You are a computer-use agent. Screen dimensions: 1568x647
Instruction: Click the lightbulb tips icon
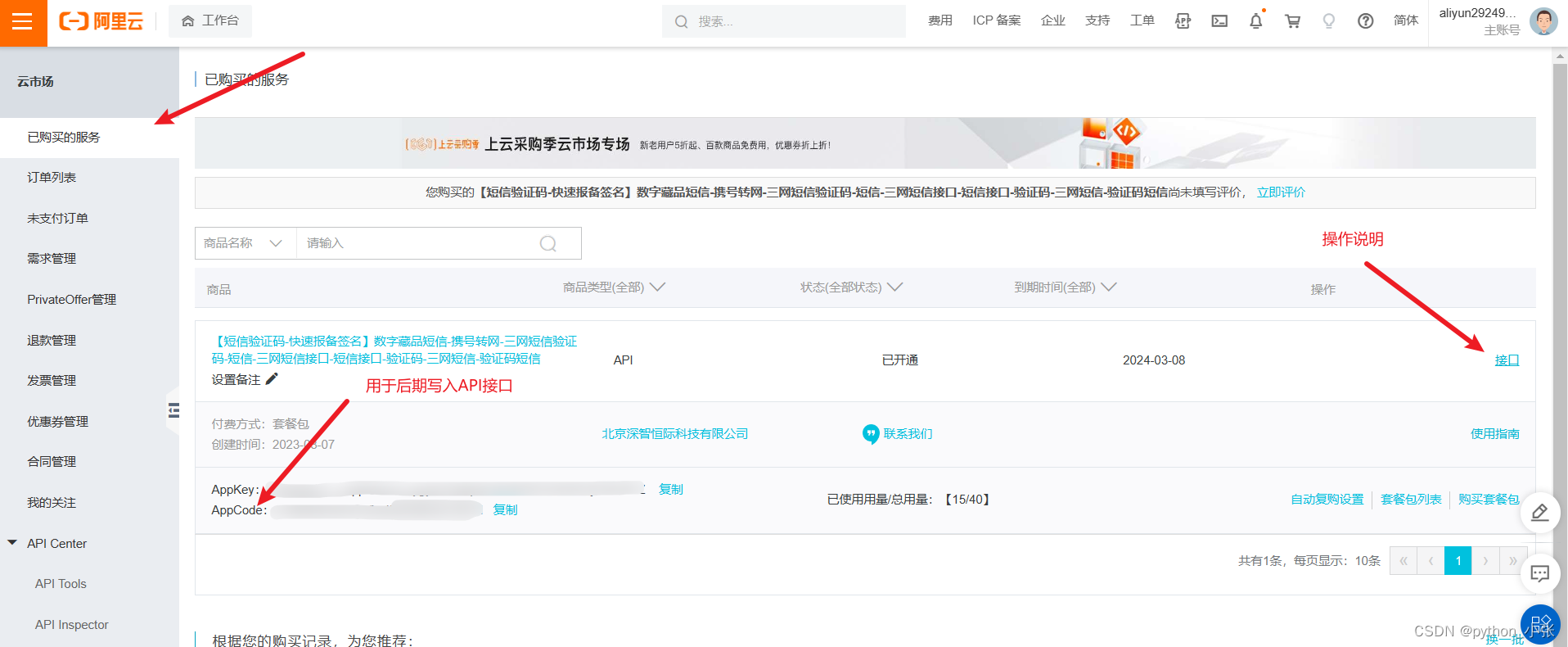[1329, 21]
